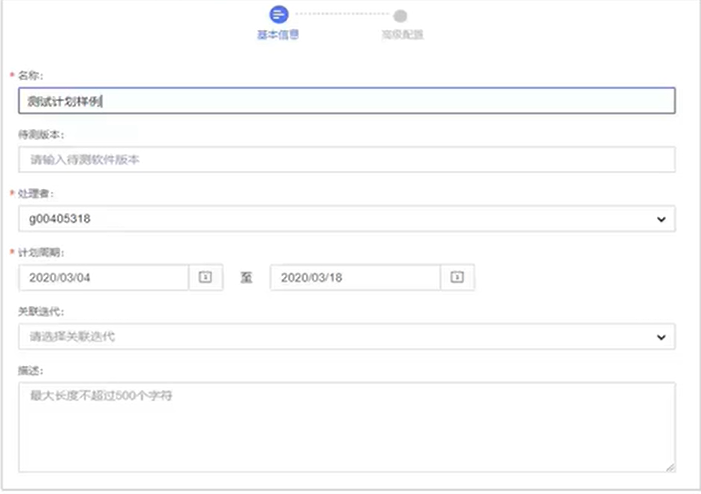Click the textarea resize handle in 描述
This screenshot has height=494, width=701.
(x=670, y=467)
